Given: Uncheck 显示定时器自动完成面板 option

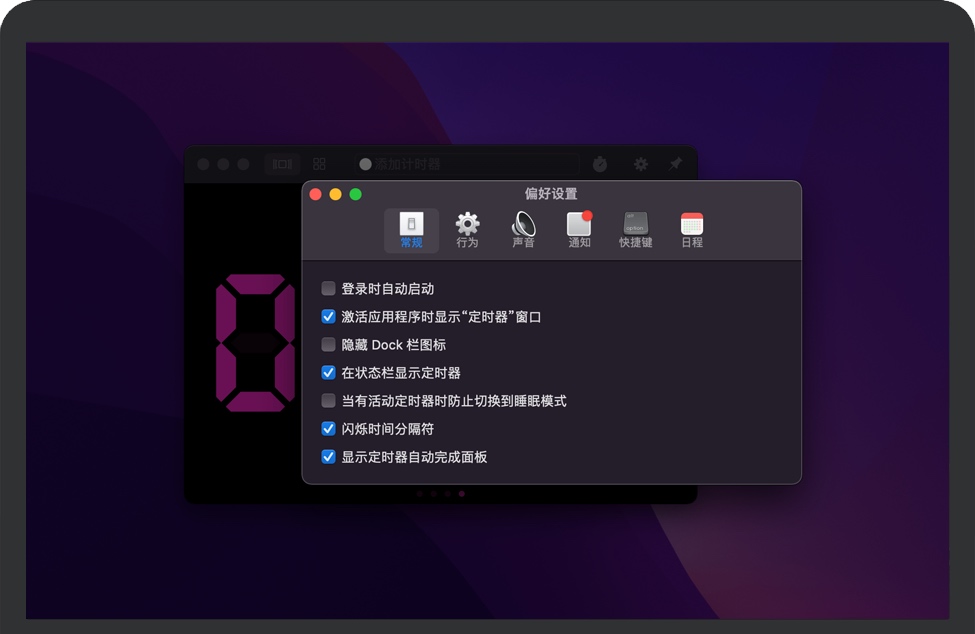Looking at the screenshot, I should click(328, 457).
